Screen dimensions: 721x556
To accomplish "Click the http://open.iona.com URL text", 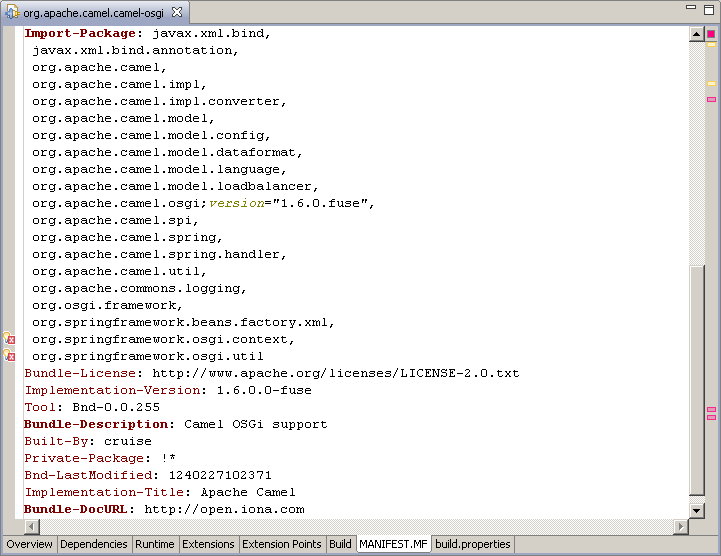I will coord(224,510).
